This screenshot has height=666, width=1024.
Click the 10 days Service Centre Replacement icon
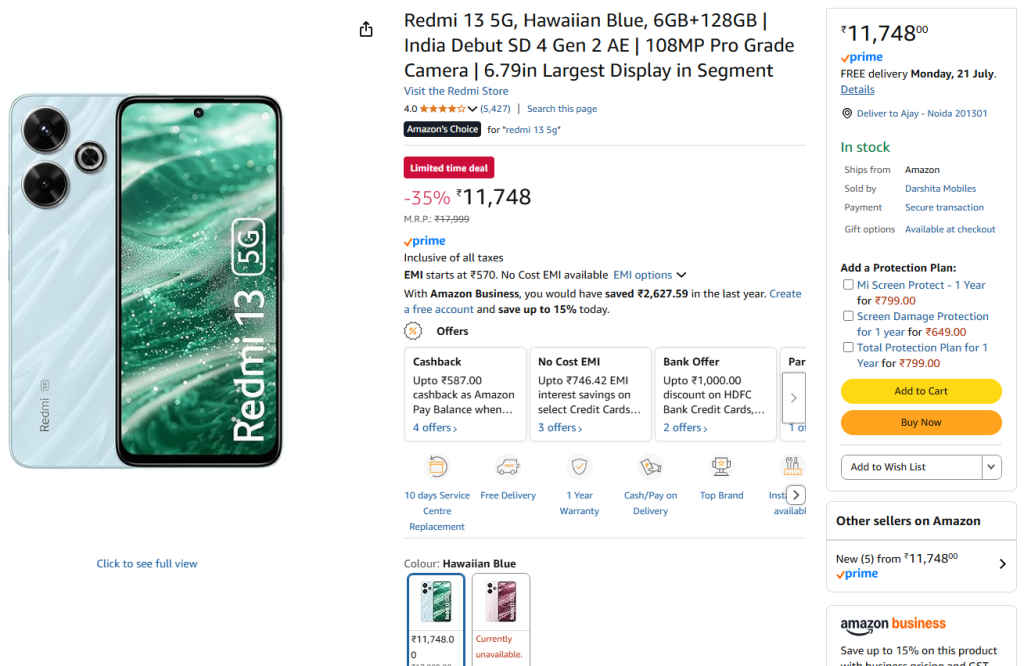point(437,466)
